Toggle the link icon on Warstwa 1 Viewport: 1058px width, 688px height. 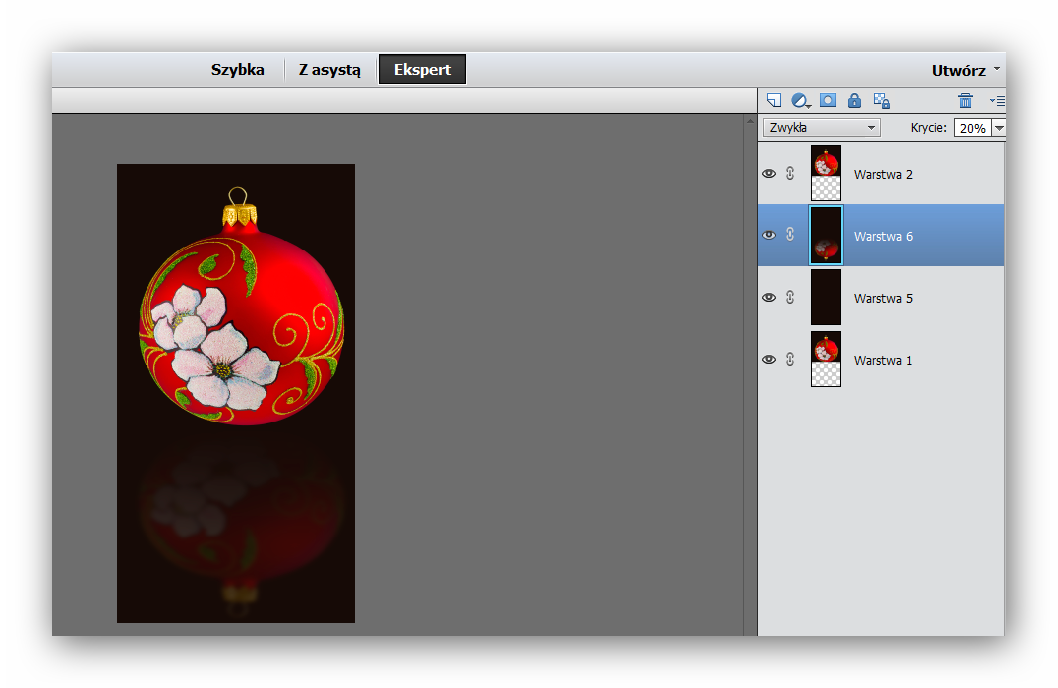pos(790,360)
